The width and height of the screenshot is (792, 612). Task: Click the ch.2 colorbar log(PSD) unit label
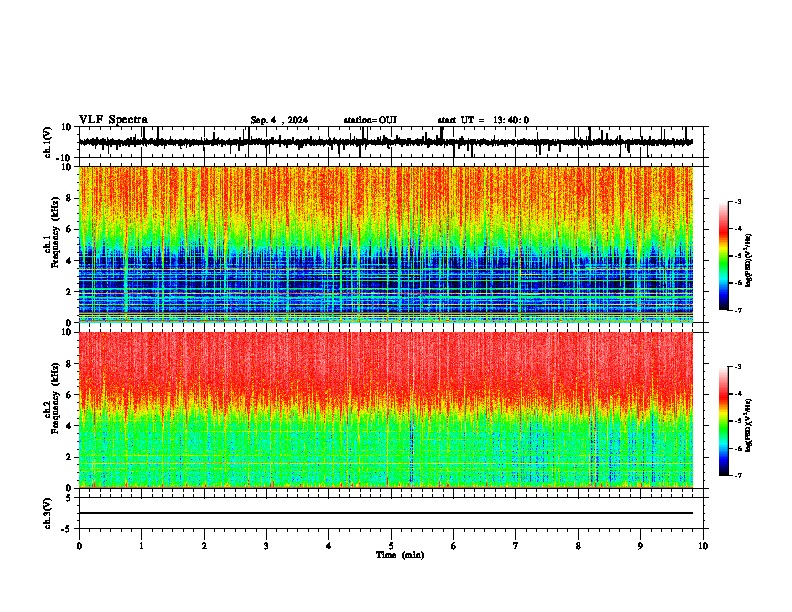pyautogui.click(x=749, y=426)
